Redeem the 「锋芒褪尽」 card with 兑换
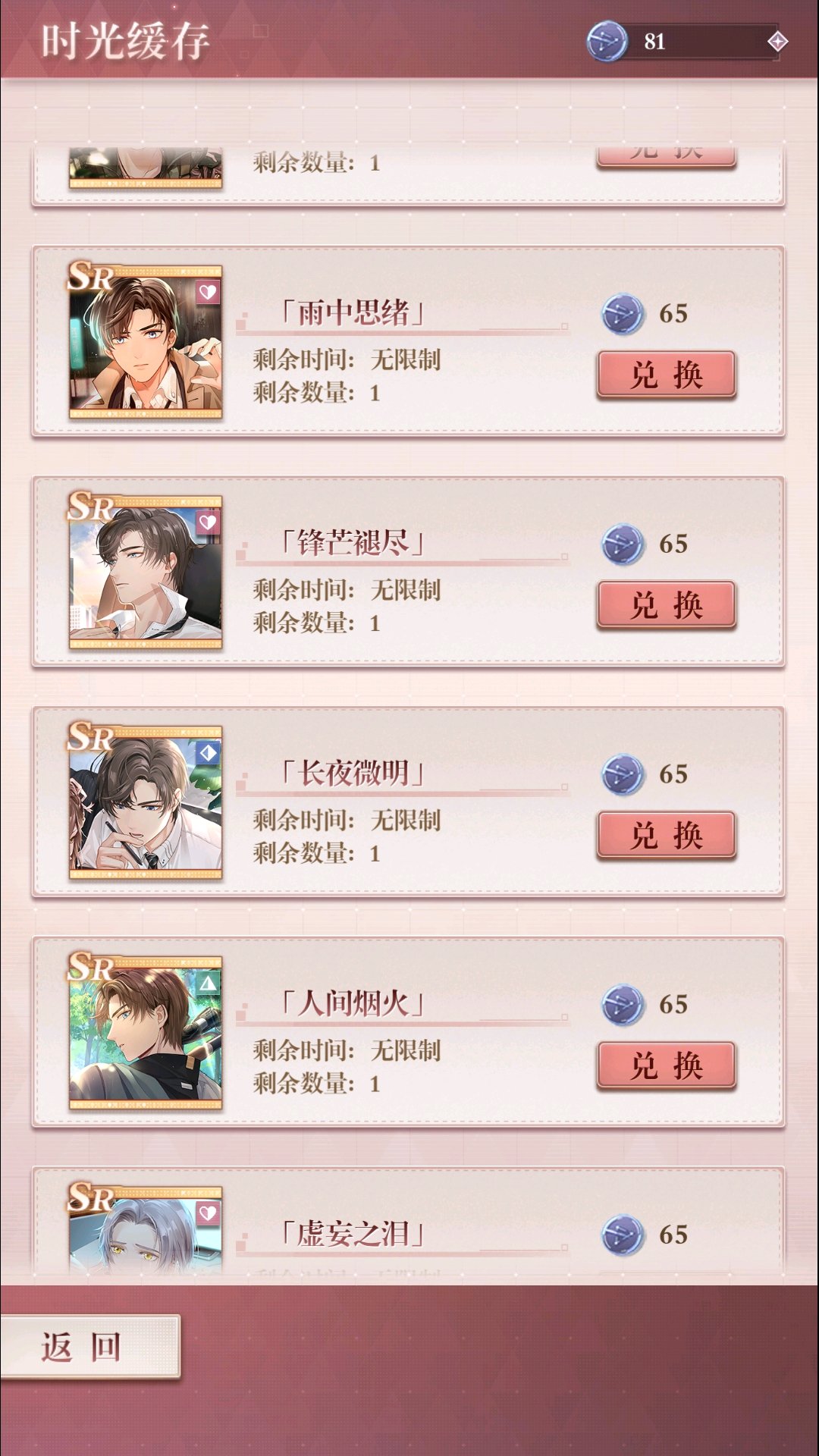Viewport: 819px width, 1456px height. 667,605
